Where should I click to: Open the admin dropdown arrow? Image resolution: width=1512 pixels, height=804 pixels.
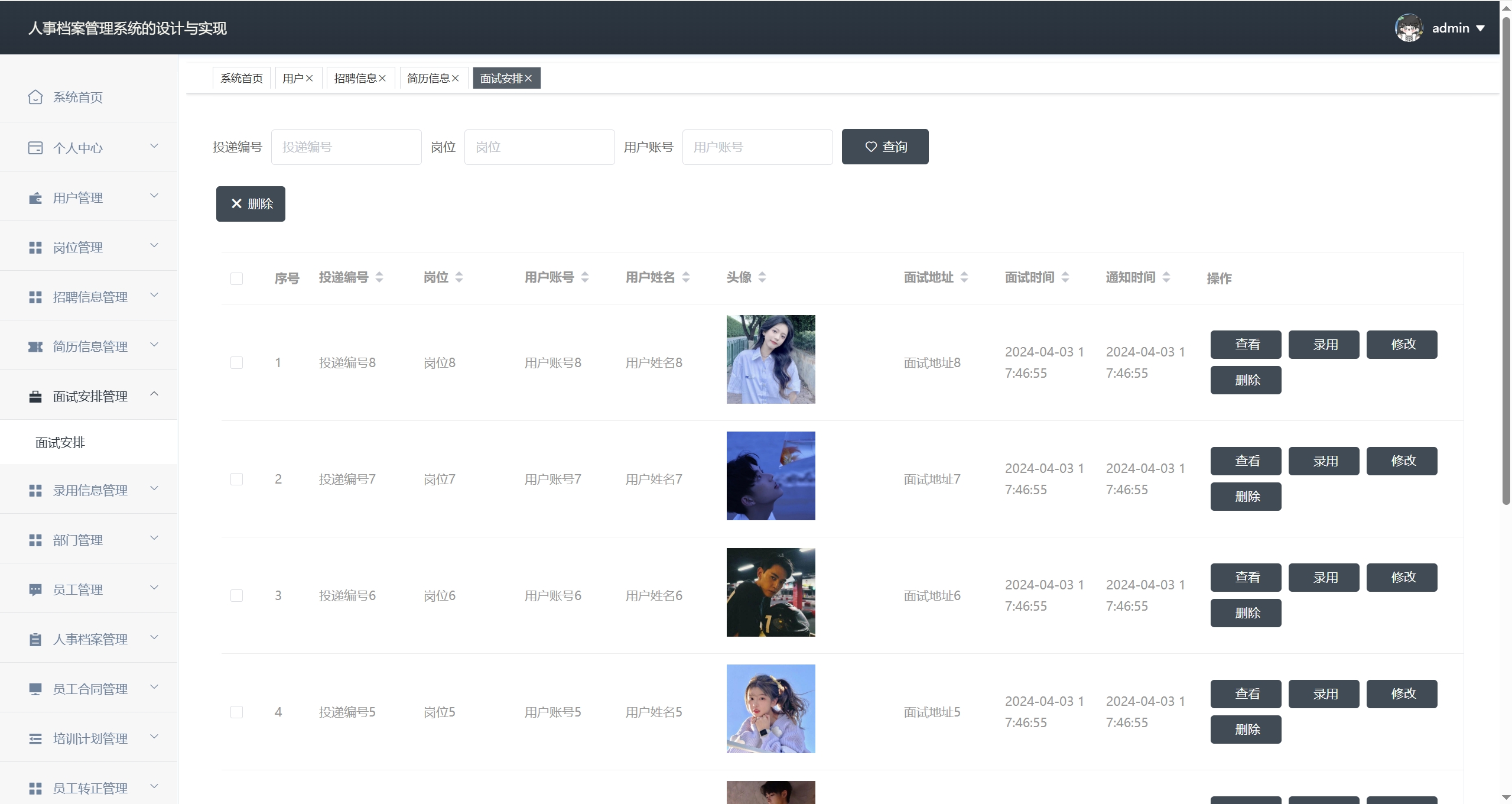(1481, 28)
